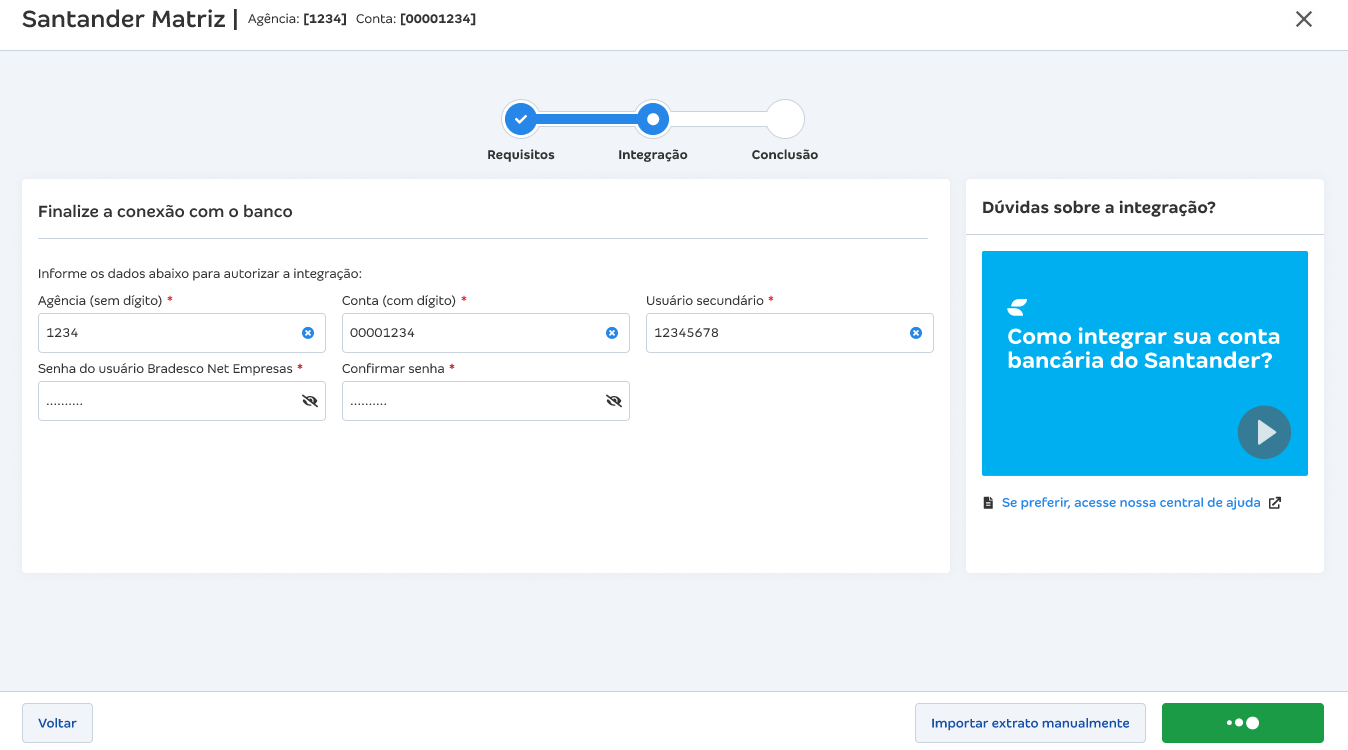
Task: Play the Santander integration tutorial video
Action: click(1264, 432)
